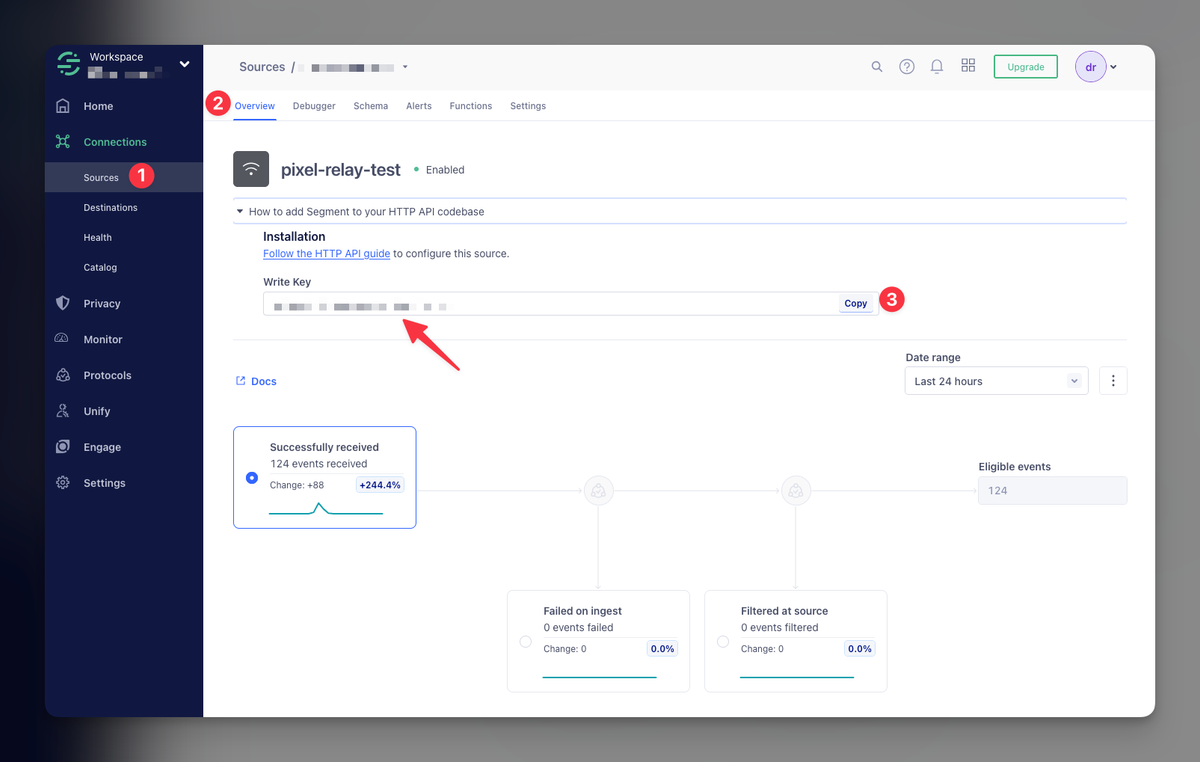The height and width of the screenshot is (762, 1200).
Task: Select the Successfully received radio button
Action: tap(252, 478)
